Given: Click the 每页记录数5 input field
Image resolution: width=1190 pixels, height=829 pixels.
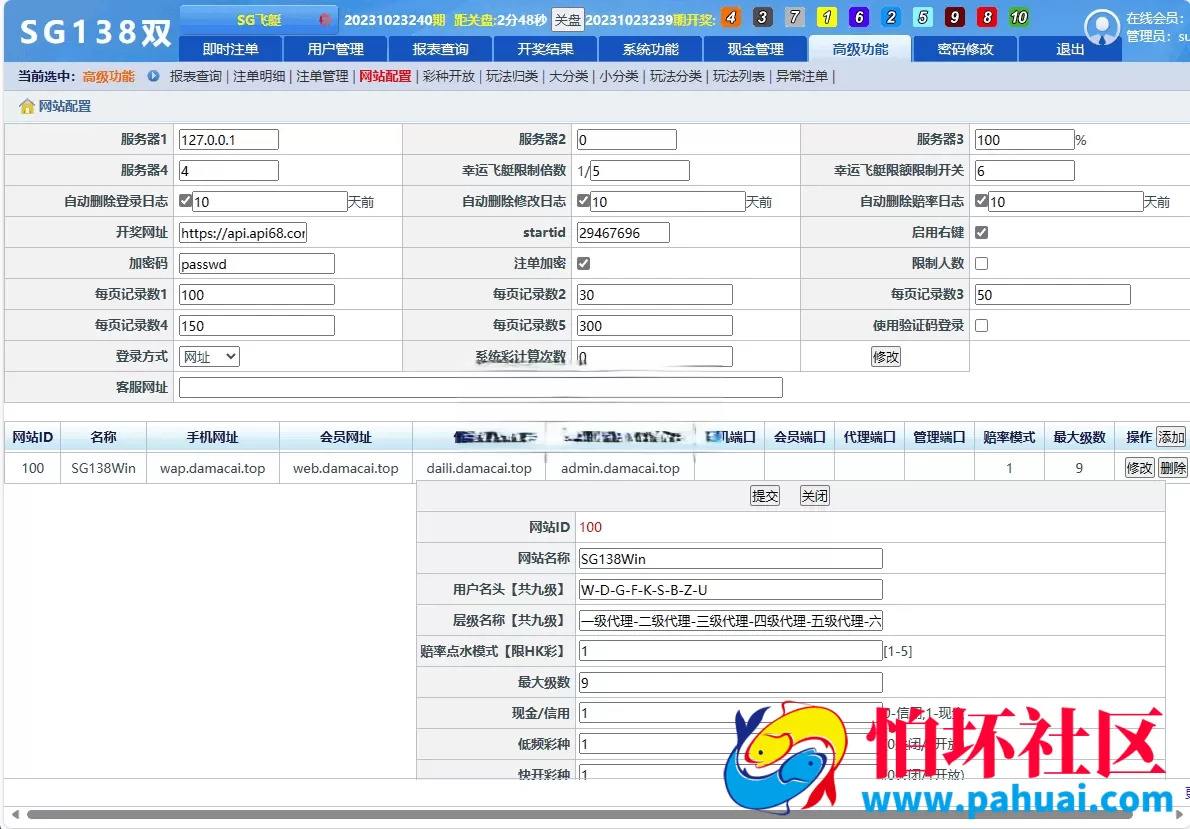Looking at the screenshot, I should pyautogui.click(x=654, y=326).
